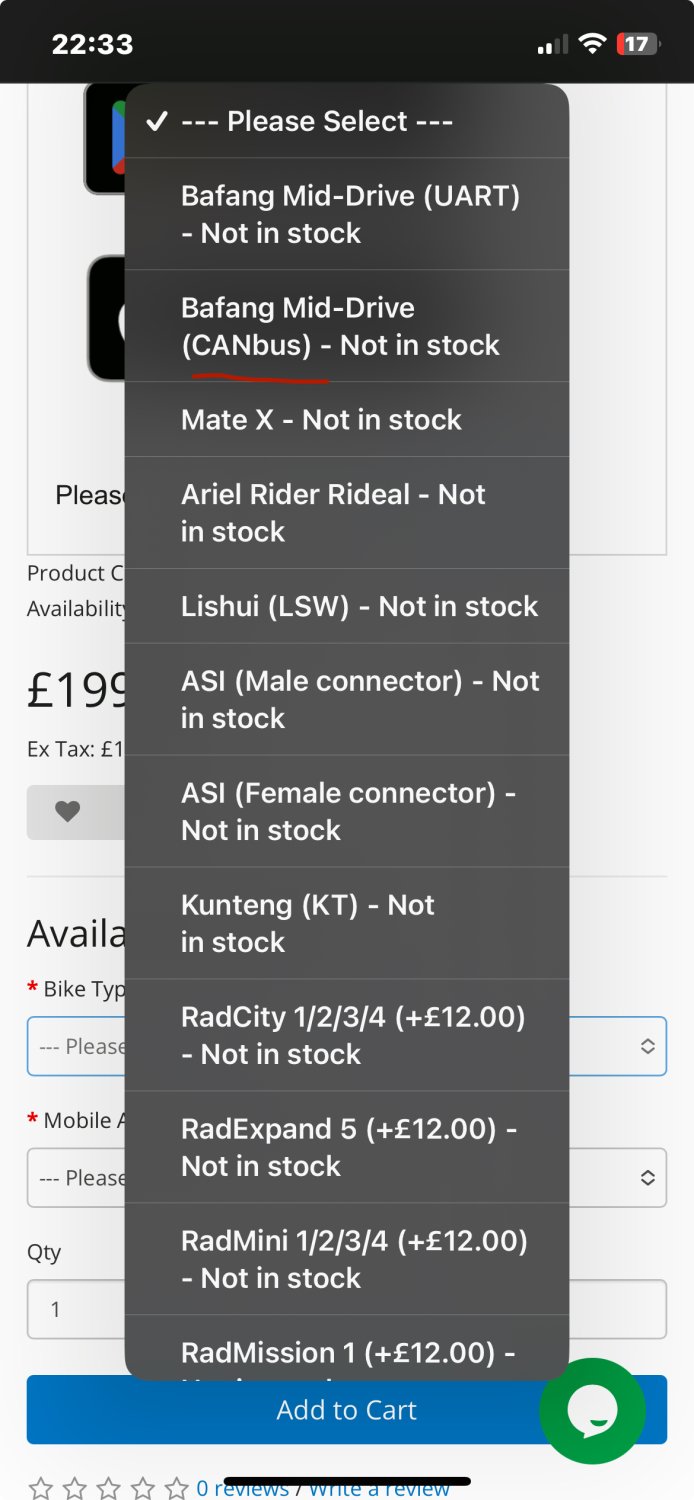This screenshot has width=694, height=1500.
Task: Click the heart wishlist icon
Action: click(67, 811)
